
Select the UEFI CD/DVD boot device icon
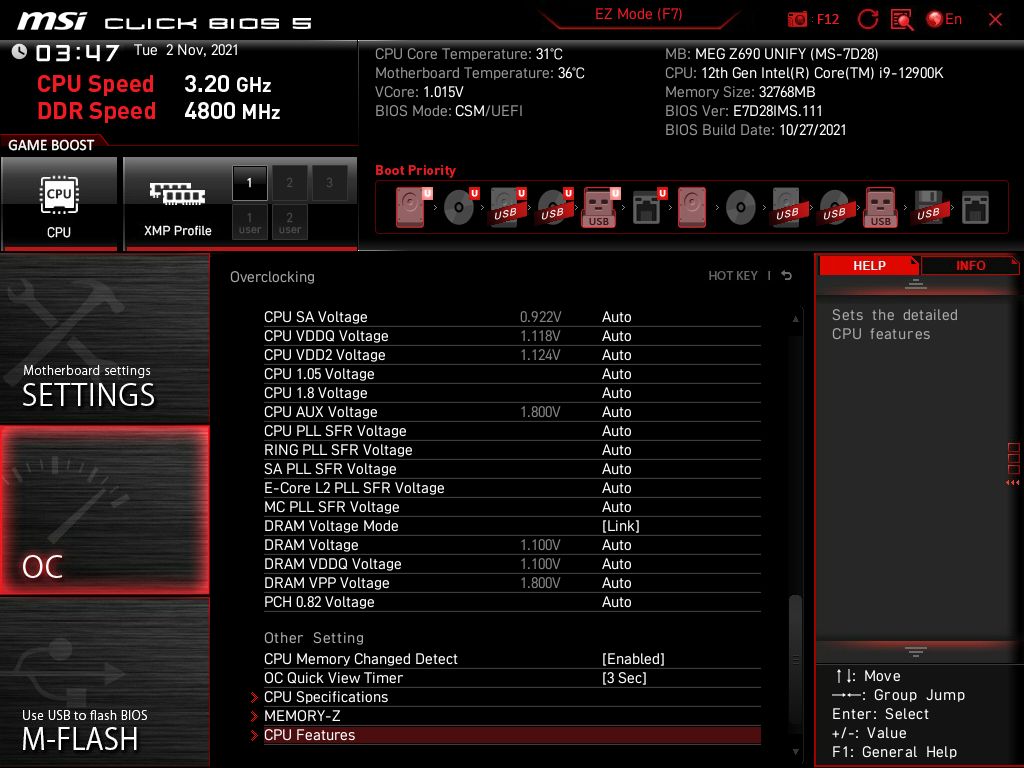coord(460,207)
